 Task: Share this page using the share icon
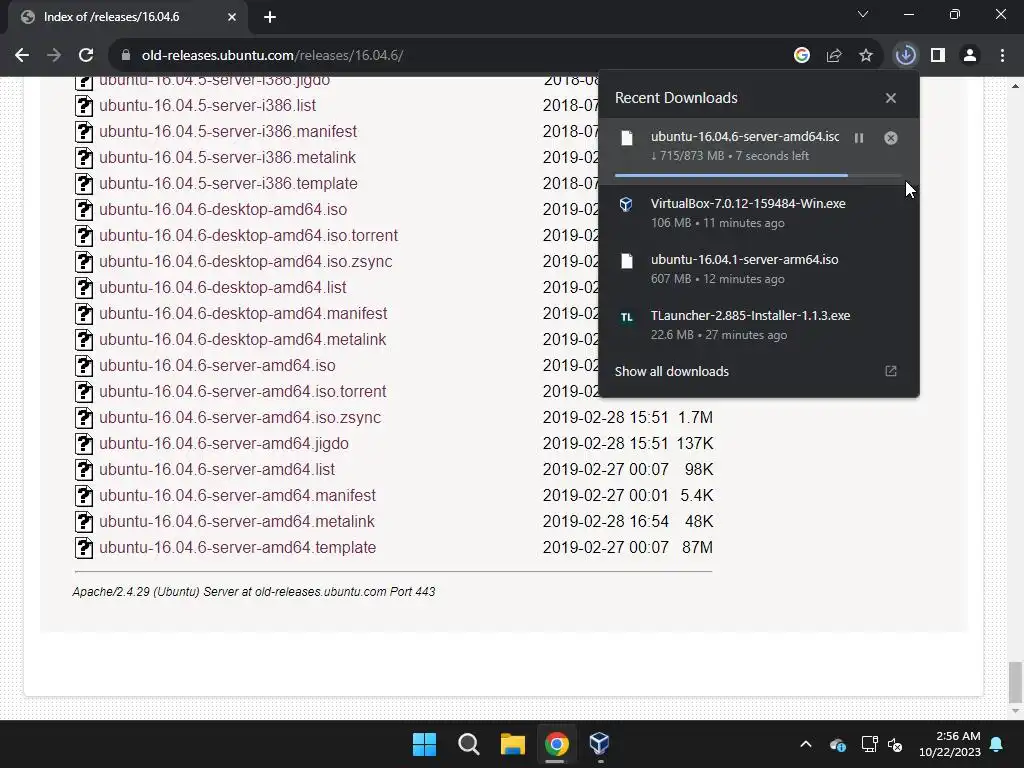coord(834,56)
